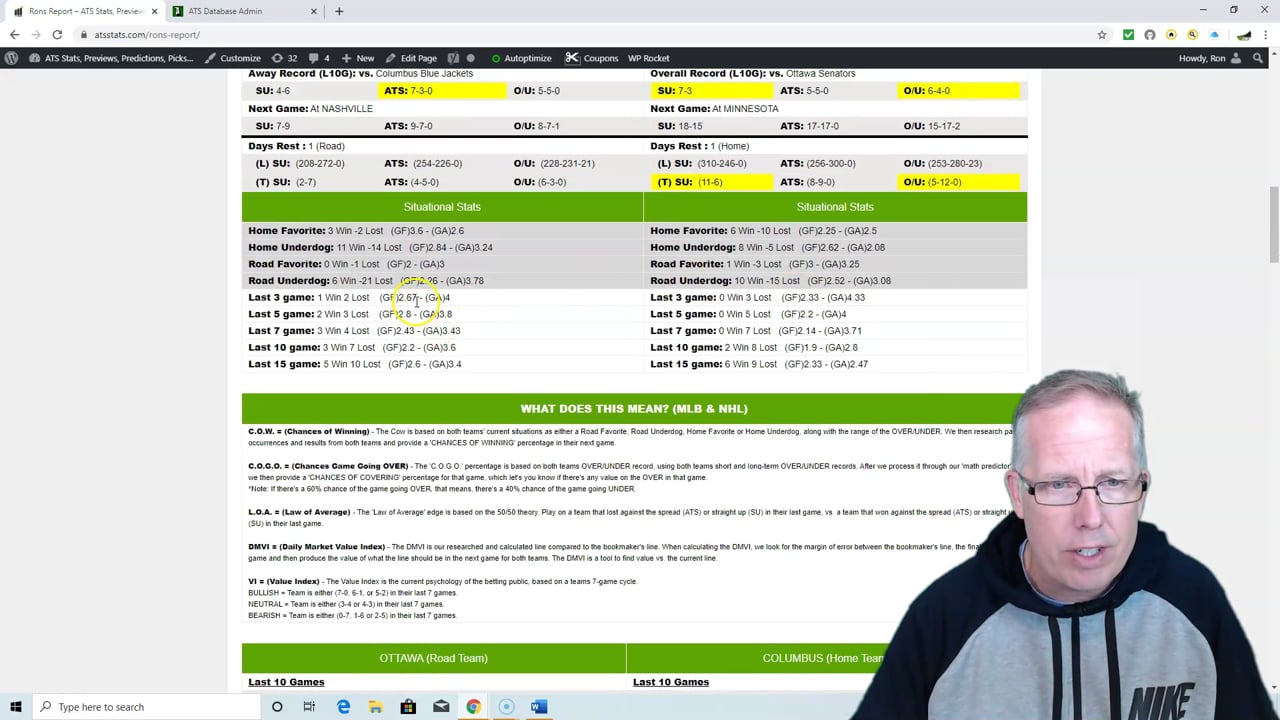Open the Chrome three-dot menu
Screen dimensions: 1280x720
click(1267, 35)
